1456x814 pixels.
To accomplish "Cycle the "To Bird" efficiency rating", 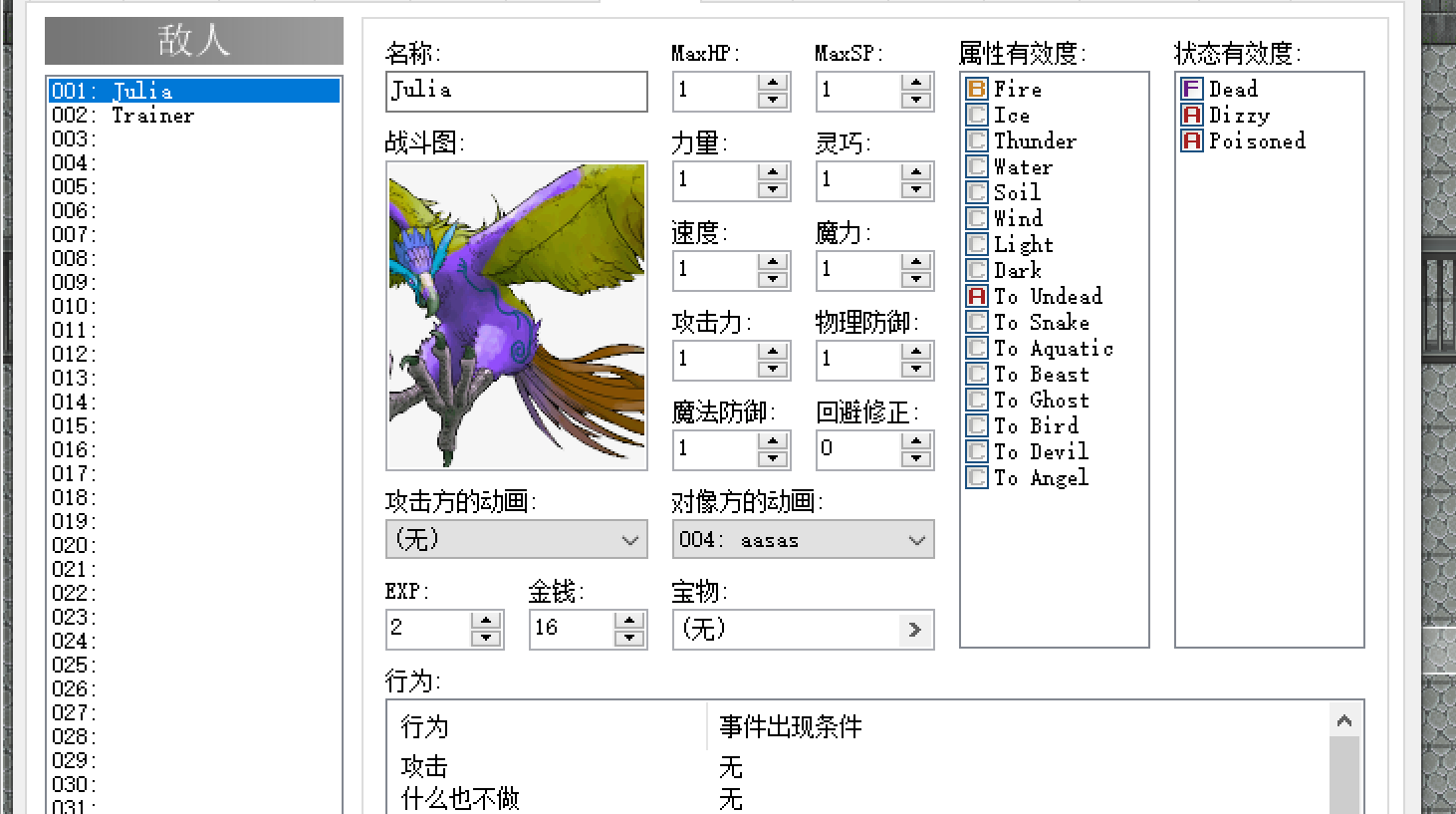I will coord(977,425).
